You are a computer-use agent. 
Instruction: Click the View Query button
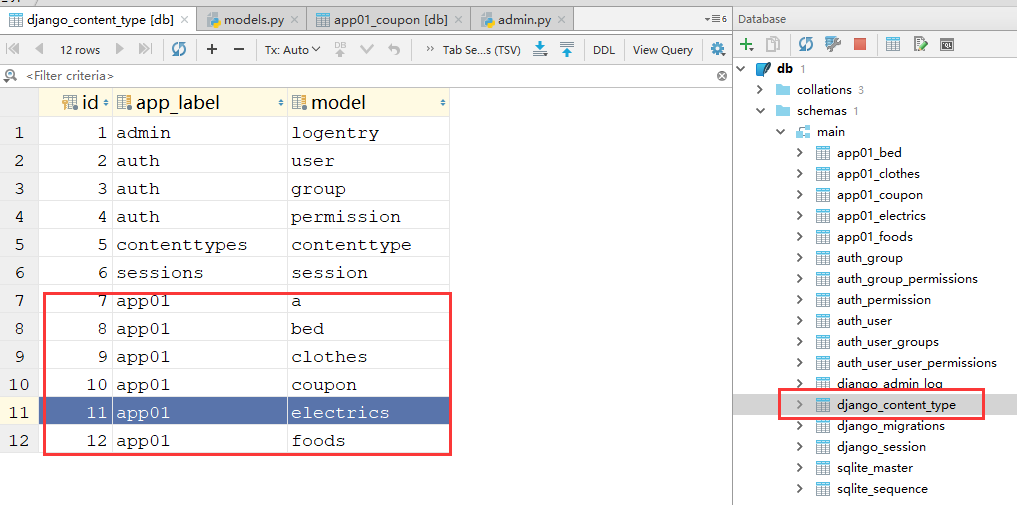[x=662, y=49]
